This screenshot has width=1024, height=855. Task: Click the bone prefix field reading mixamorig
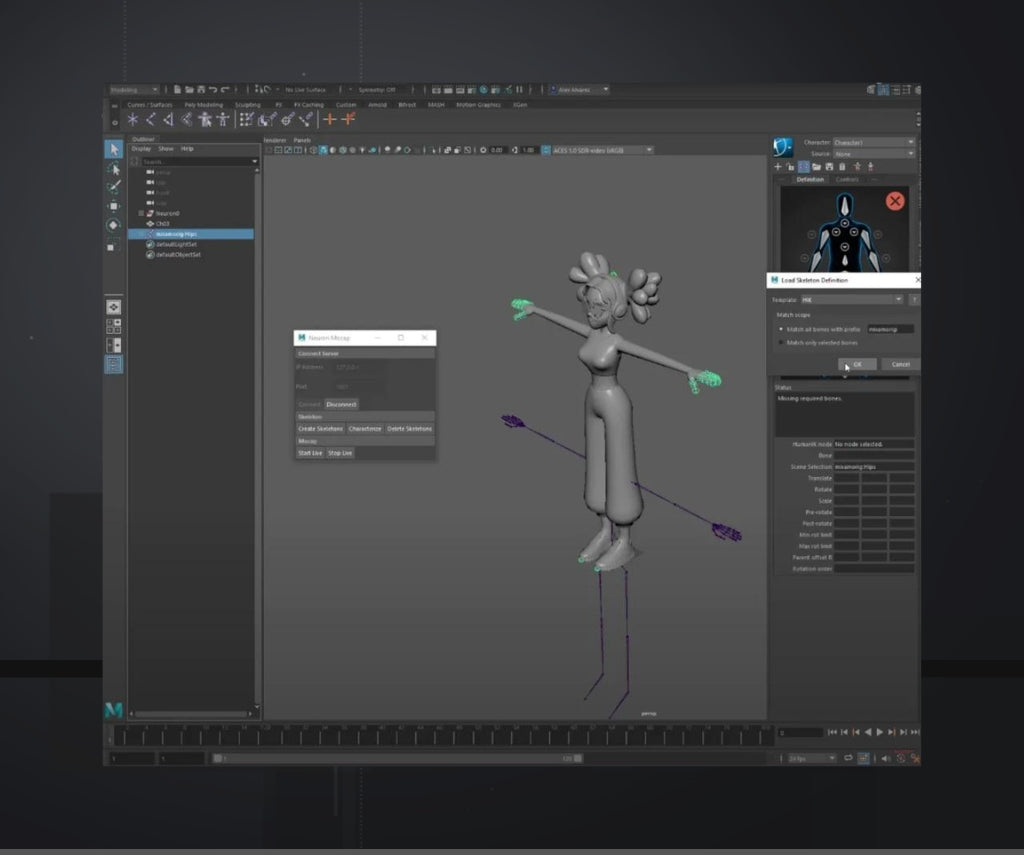point(890,329)
